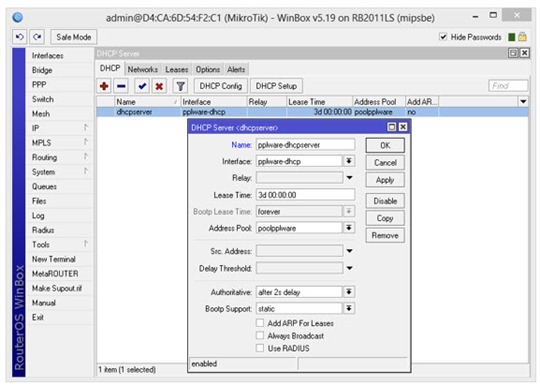Click the funnel filter icon
The height and width of the screenshot is (386, 540).
tap(180, 86)
